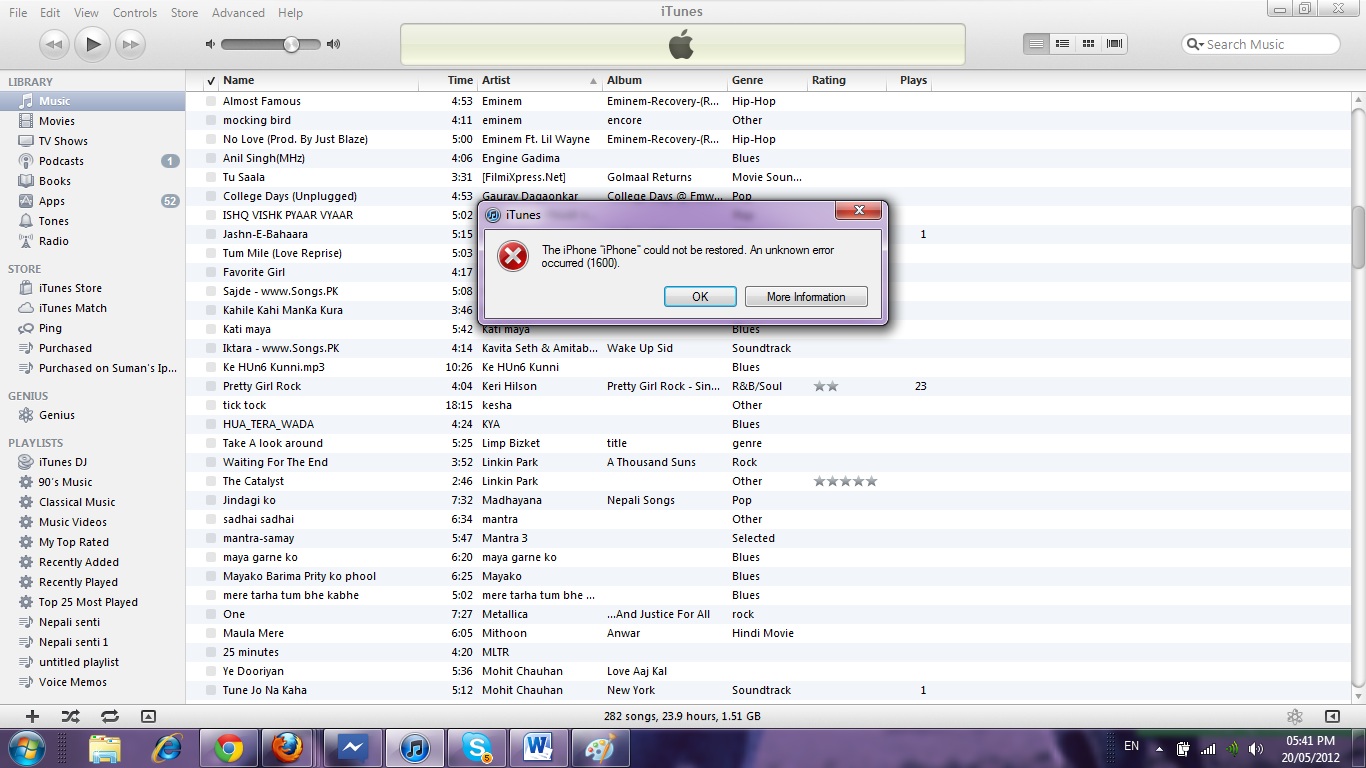The height and width of the screenshot is (768, 1366).
Task: Skip back with the Previous track button
Action: pyautogui.click(x=54, y=44)
